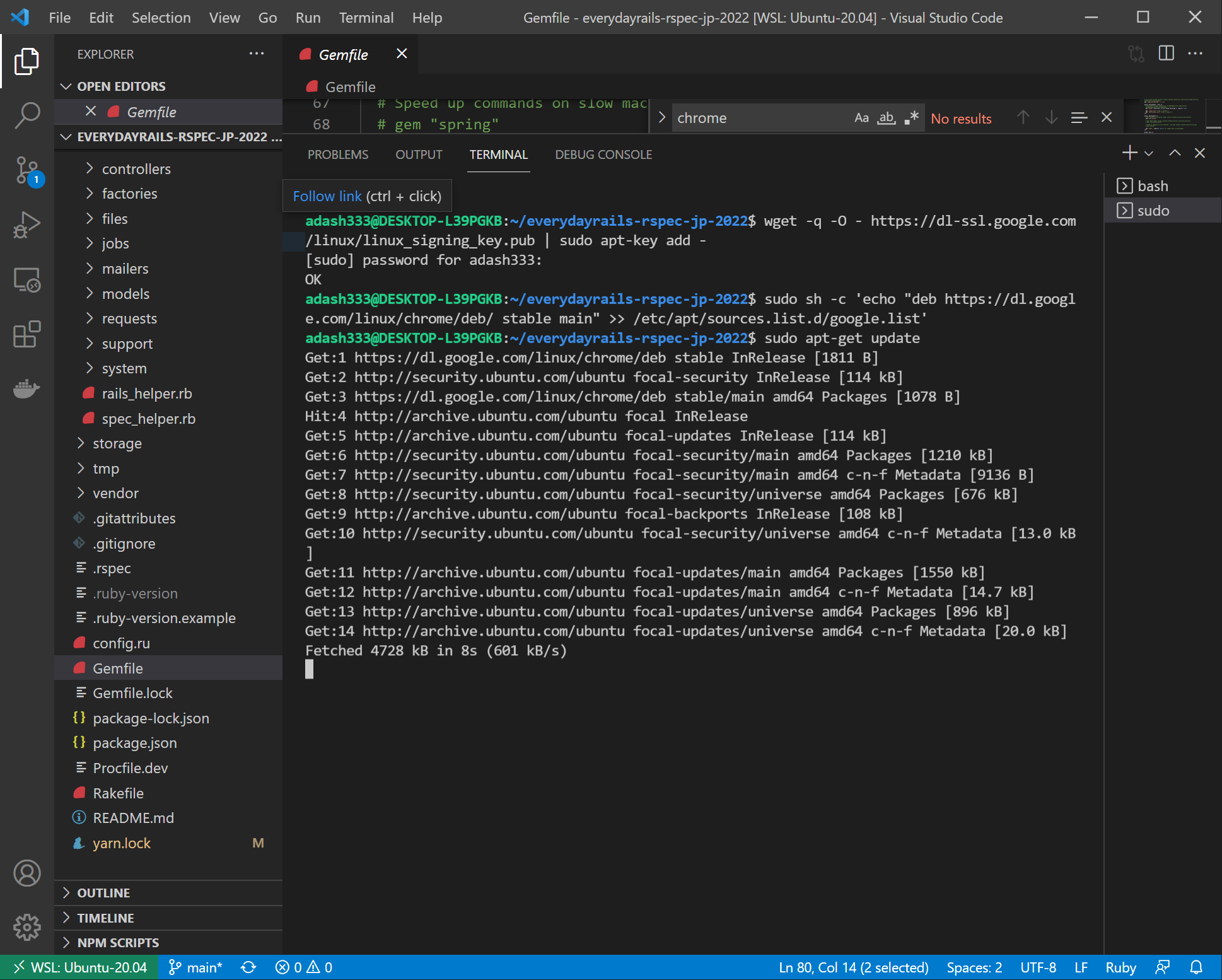Click the notifications bell in status bar
Viewport: 1222px width, 980px height.
click(x=1196, y=967)
